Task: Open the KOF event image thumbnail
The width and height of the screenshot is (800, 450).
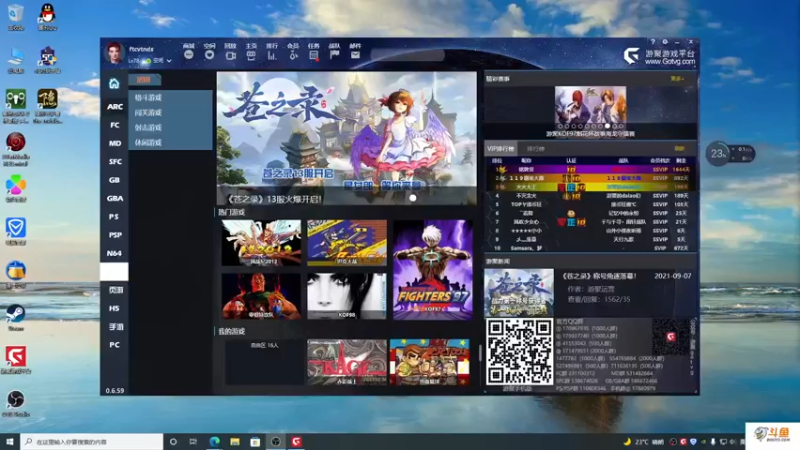Action: 590,105
